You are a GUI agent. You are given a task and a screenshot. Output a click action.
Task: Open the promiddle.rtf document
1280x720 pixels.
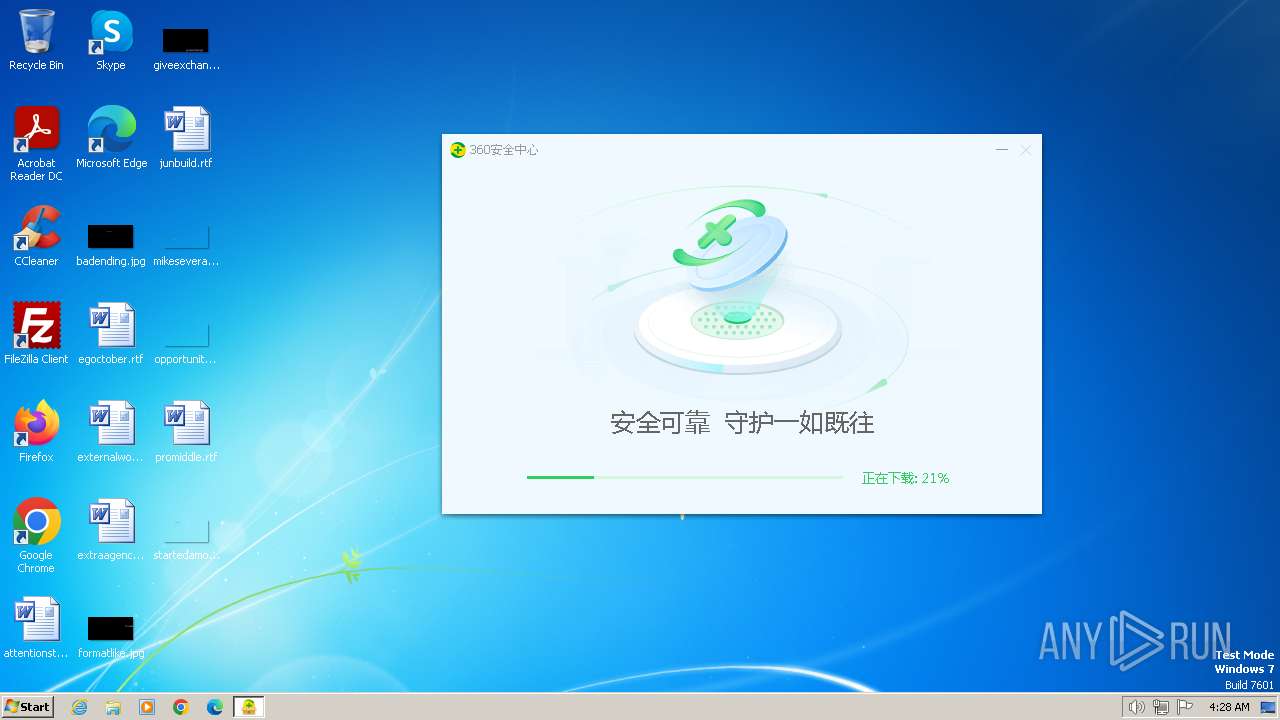pos(186,432)
